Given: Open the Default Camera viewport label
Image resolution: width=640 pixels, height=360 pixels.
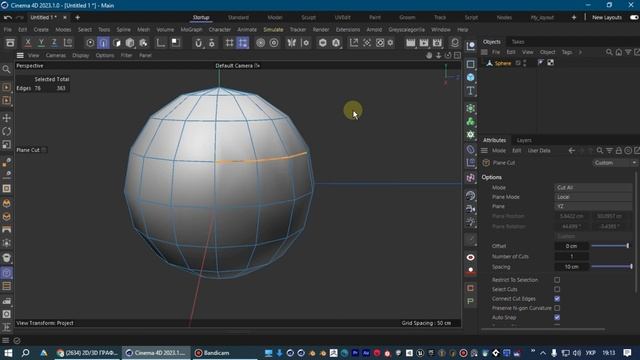Looking at the screenshot, I should (238, 66).
